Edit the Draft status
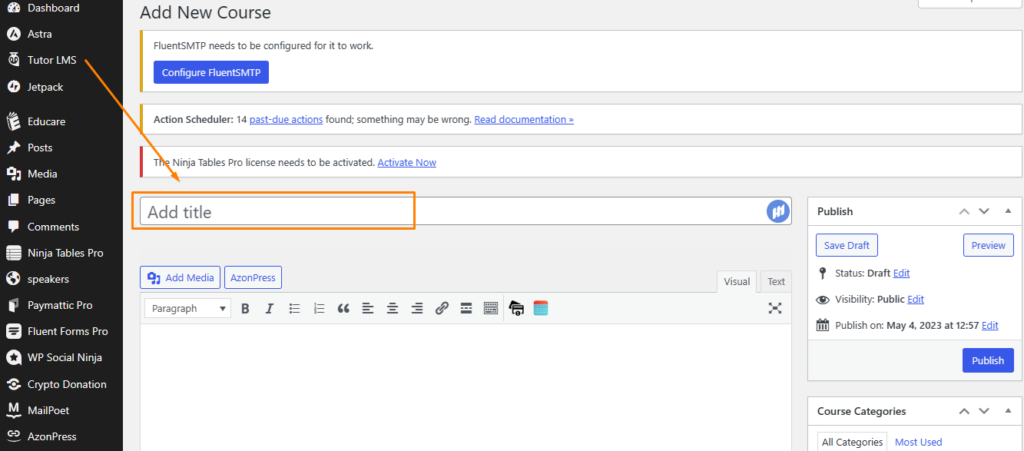 901,273
